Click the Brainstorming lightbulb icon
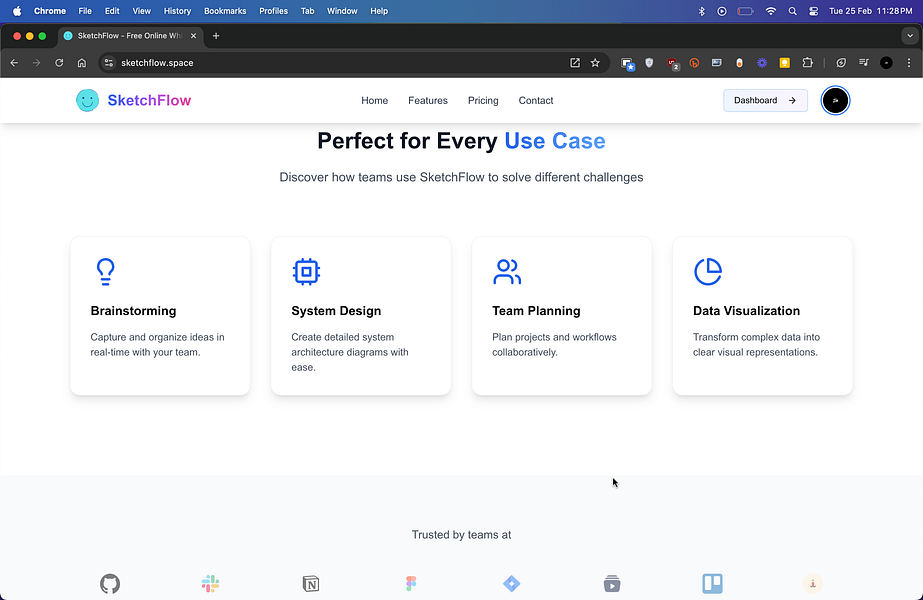Image resolution: width=923 pixels, height=600 pixels. 105,271
